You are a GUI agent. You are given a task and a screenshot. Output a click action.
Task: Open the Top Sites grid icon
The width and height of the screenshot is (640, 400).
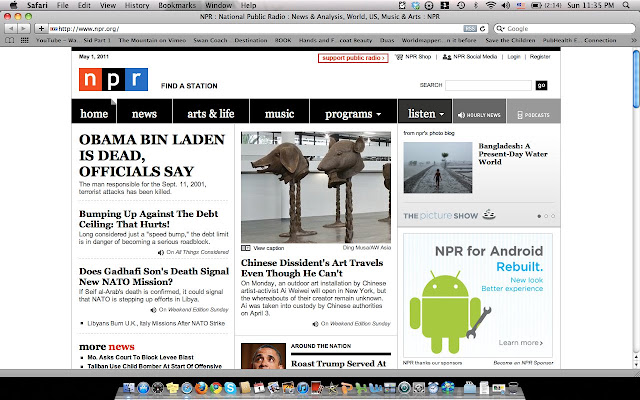tap(24, 40)
